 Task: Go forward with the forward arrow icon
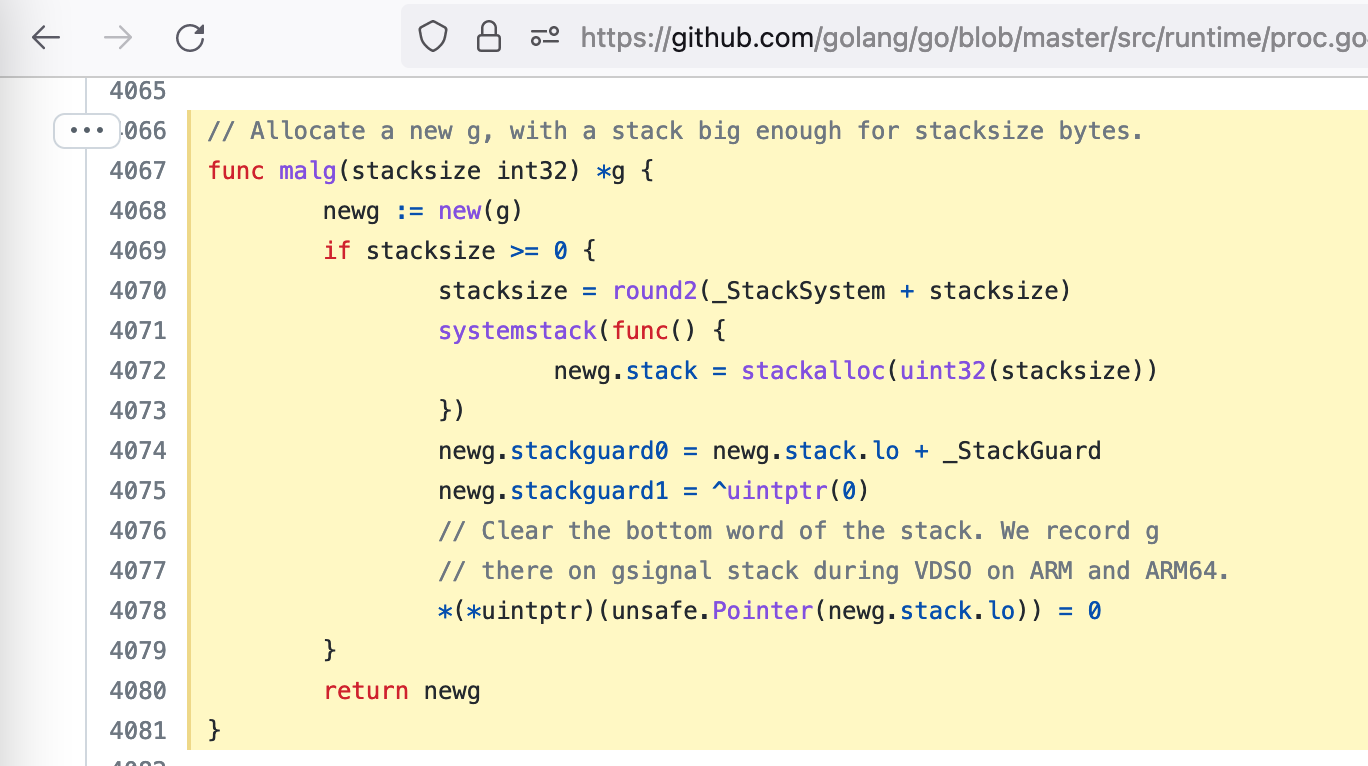click(x=117, y=37)
